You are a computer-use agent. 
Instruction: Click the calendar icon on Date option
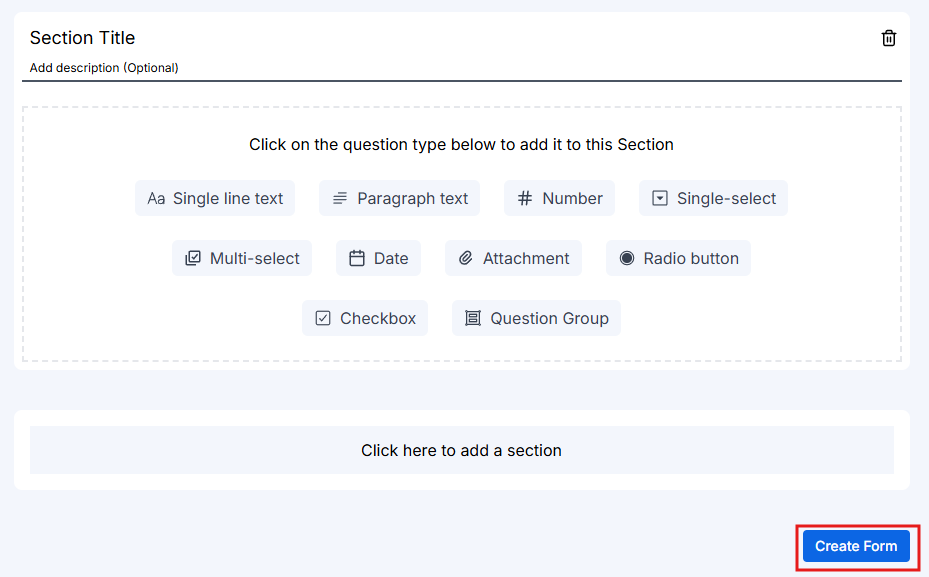click(x=355, y=258)
